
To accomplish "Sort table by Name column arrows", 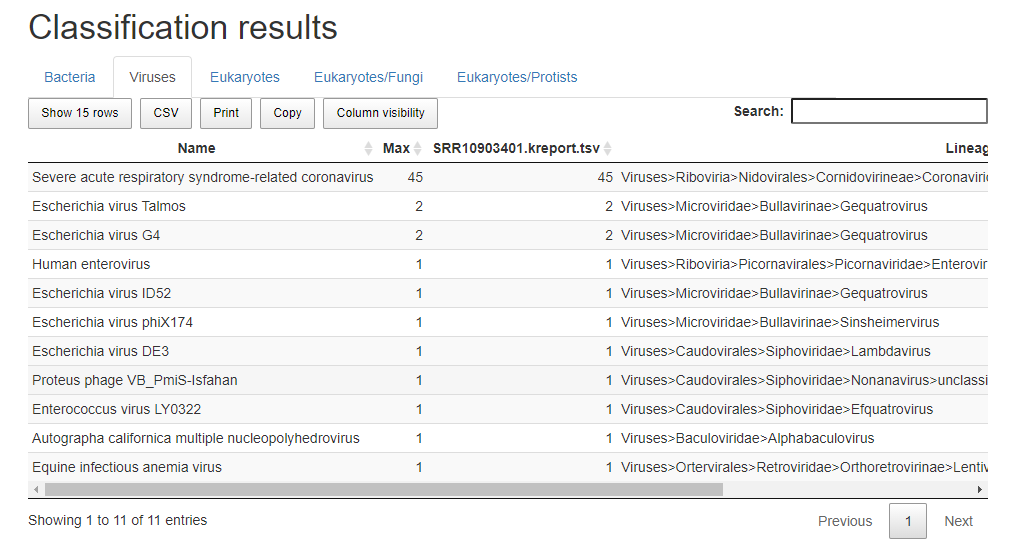I will pos(368,148).
